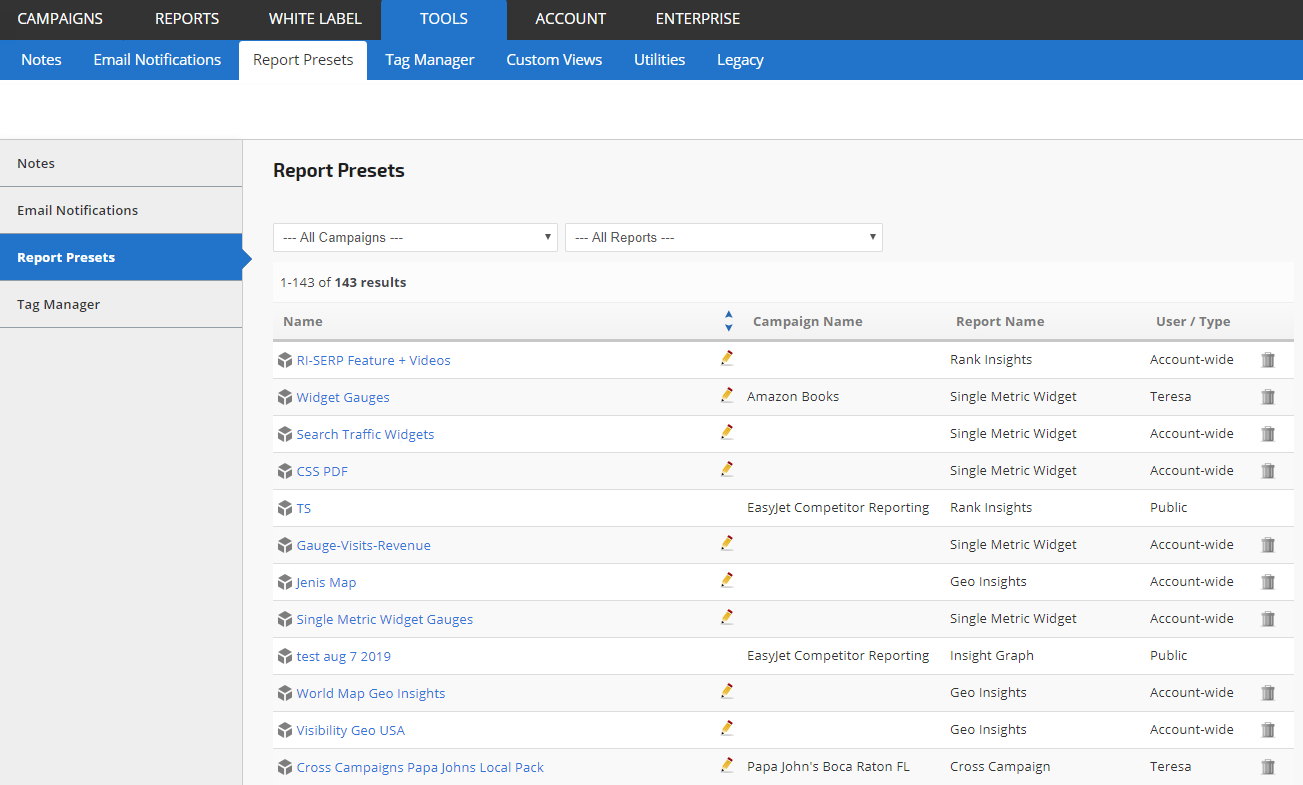Click the pencil edit icon for Widget Gauges
This screenshot has height=785, width=1303.
click(x=727, y=395)
